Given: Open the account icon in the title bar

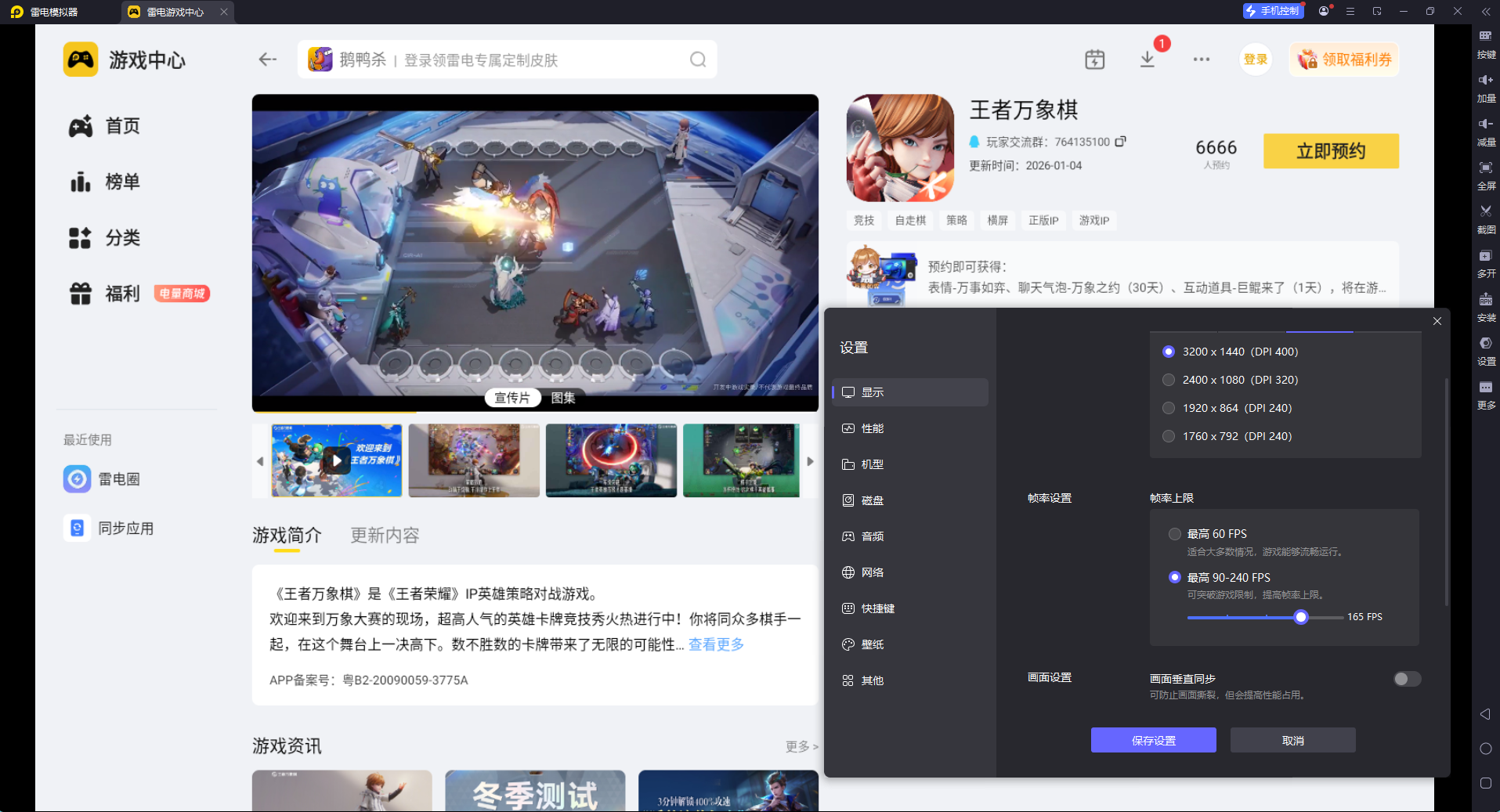Looking at the screenshot, I should [x=1324, y=11].
